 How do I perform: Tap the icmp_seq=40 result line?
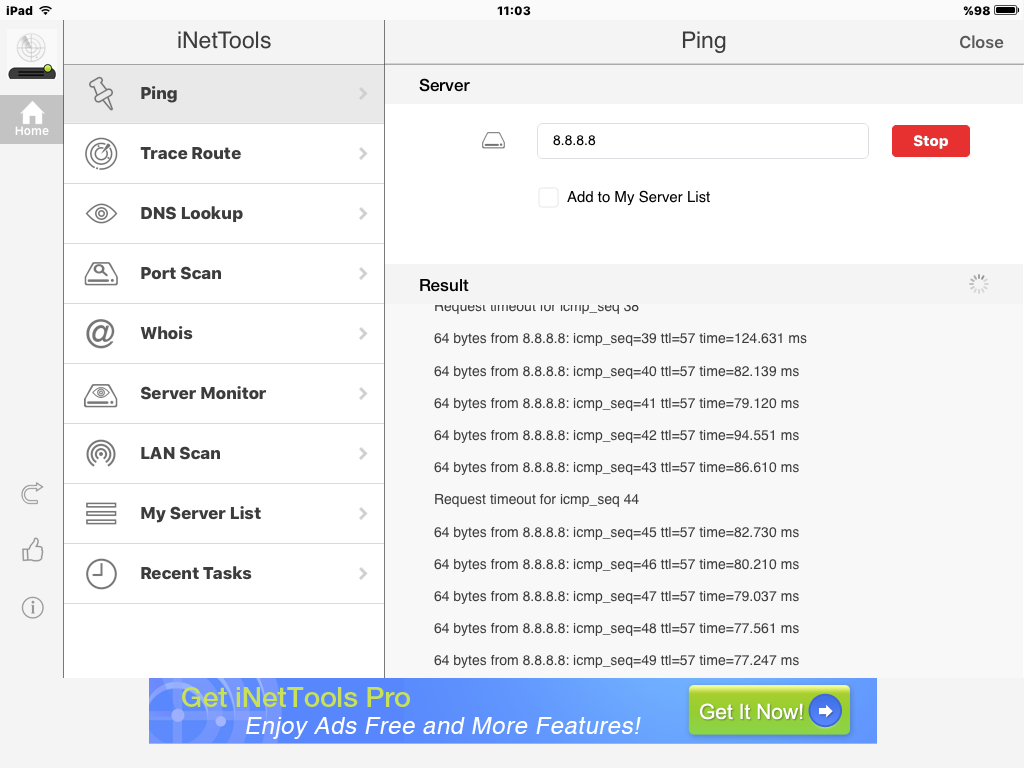point(616,372)
